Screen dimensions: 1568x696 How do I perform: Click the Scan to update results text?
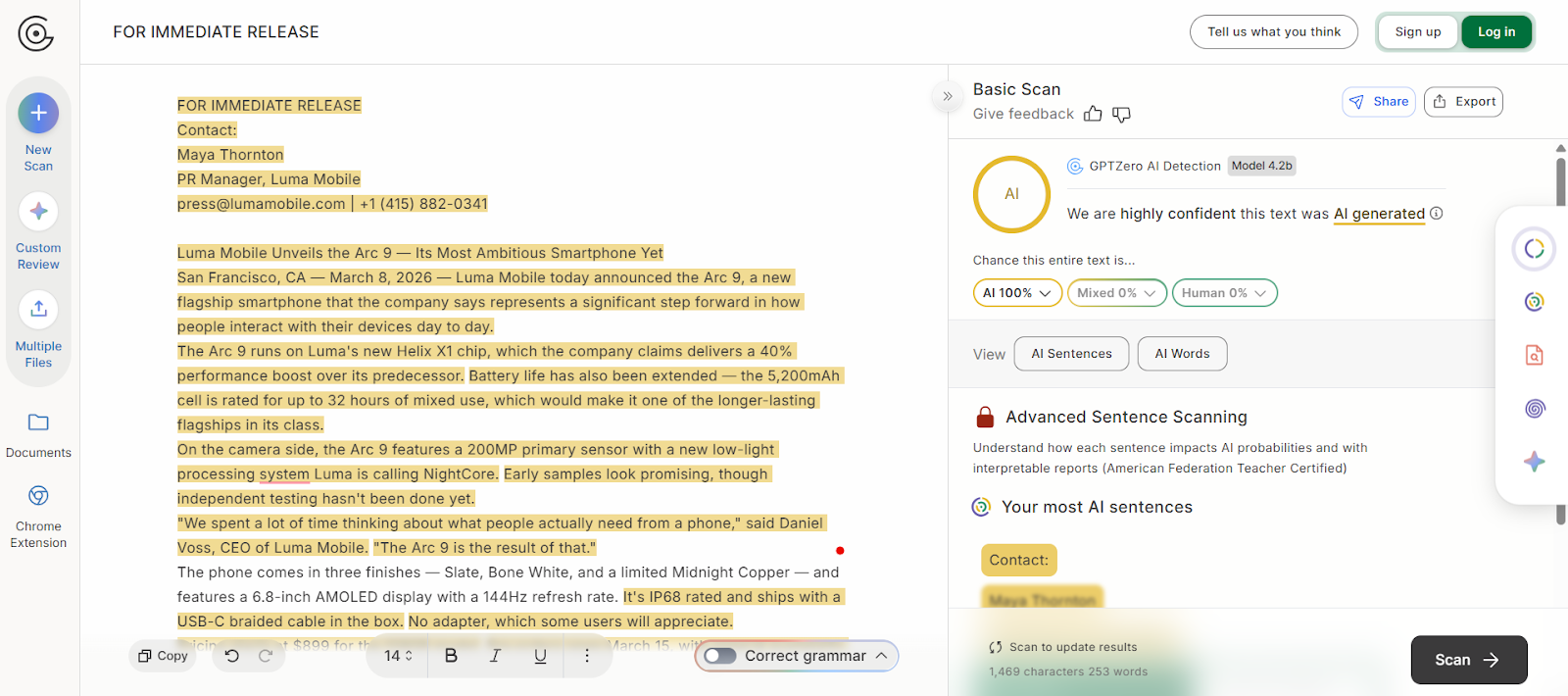click(1073, 647)
